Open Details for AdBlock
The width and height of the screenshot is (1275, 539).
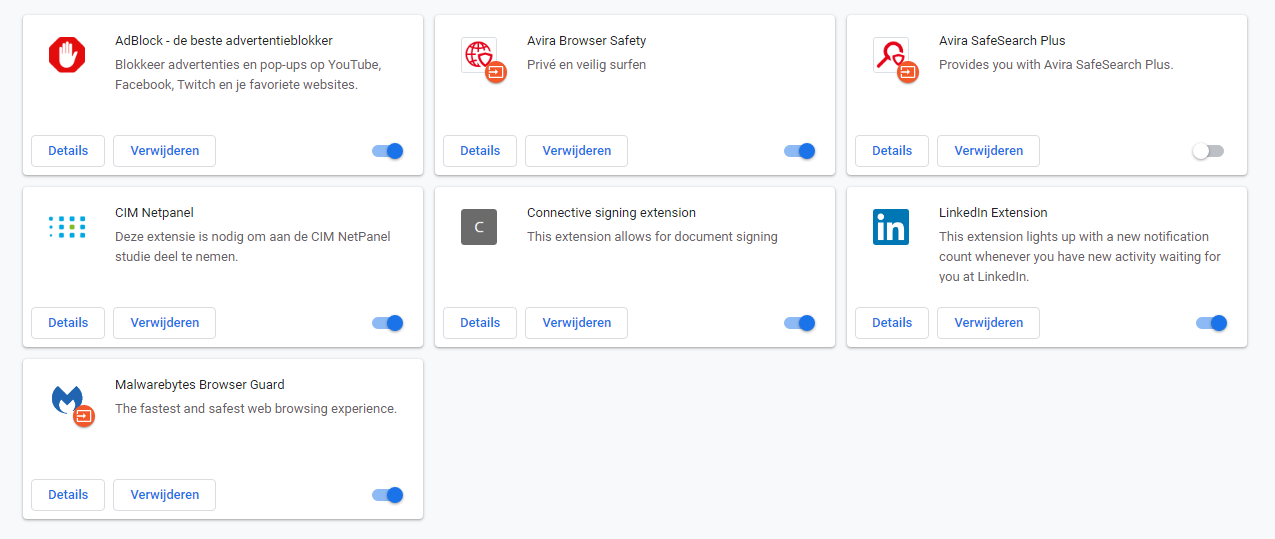pos(68,151)
